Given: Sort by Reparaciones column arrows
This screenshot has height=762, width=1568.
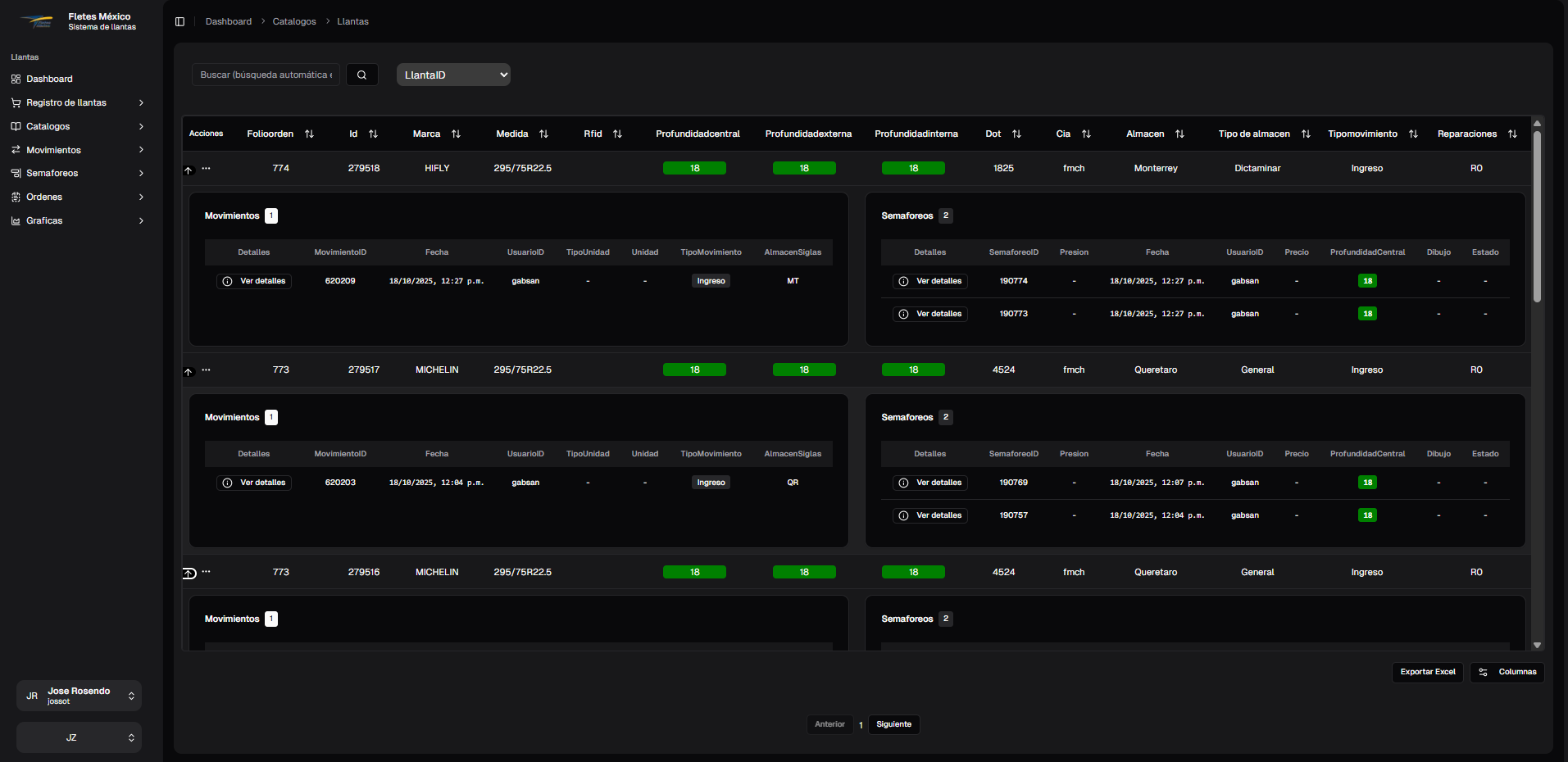Looking at the screenshot, I should coord(1512,134).
